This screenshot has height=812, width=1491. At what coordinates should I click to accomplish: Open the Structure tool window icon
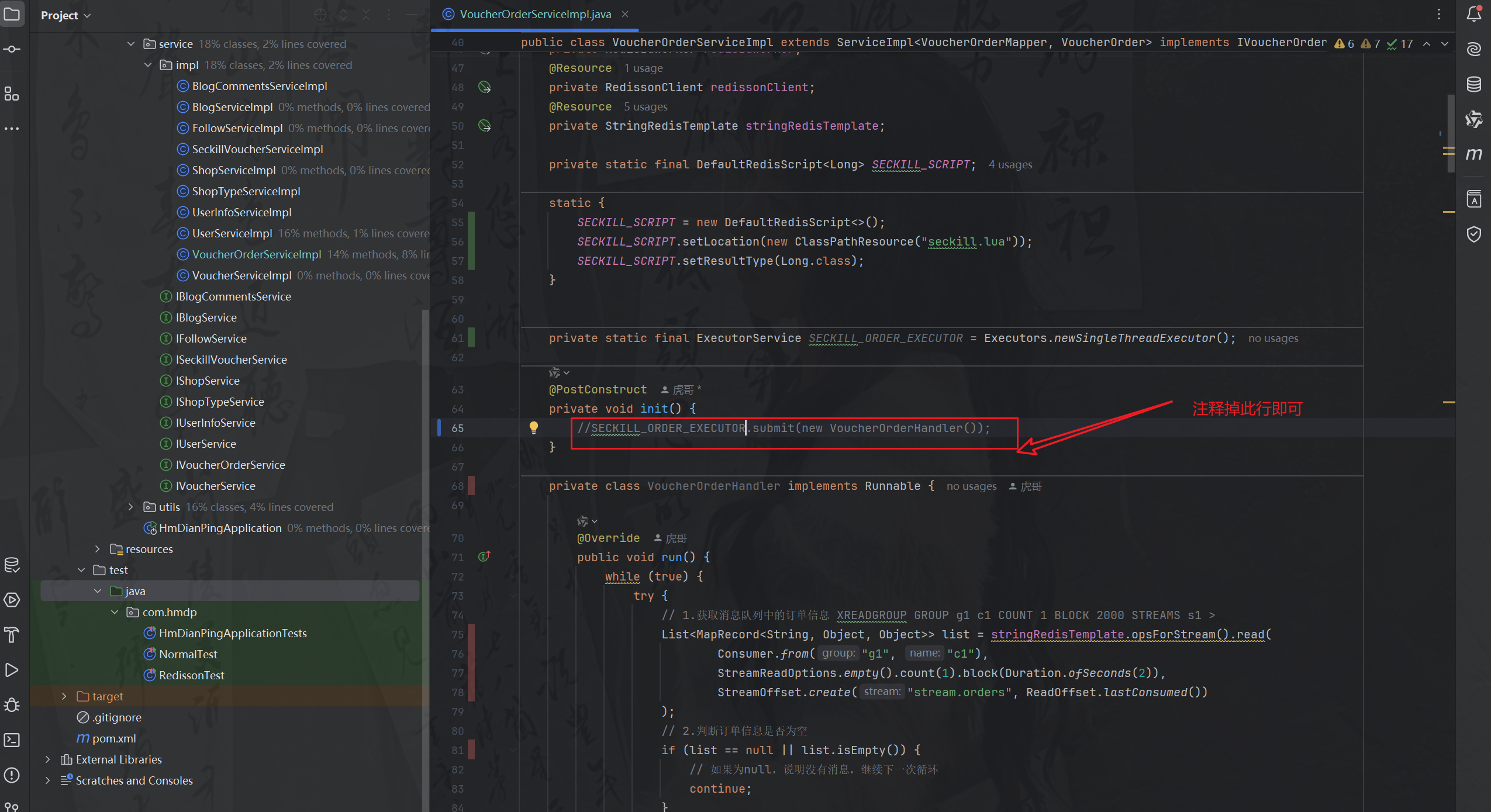[x=12, y=94]
